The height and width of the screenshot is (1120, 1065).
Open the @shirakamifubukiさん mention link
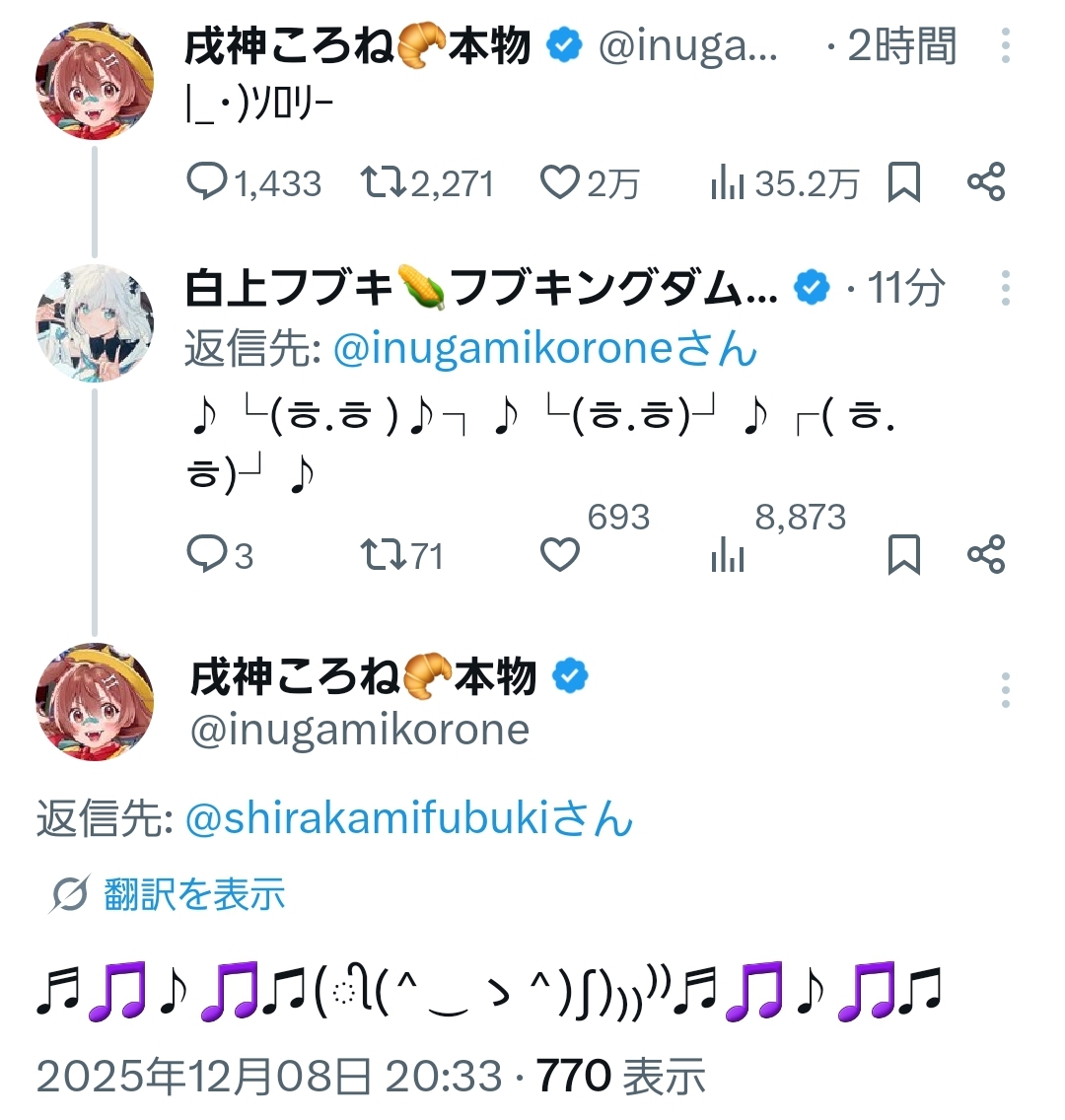(409, 820)
